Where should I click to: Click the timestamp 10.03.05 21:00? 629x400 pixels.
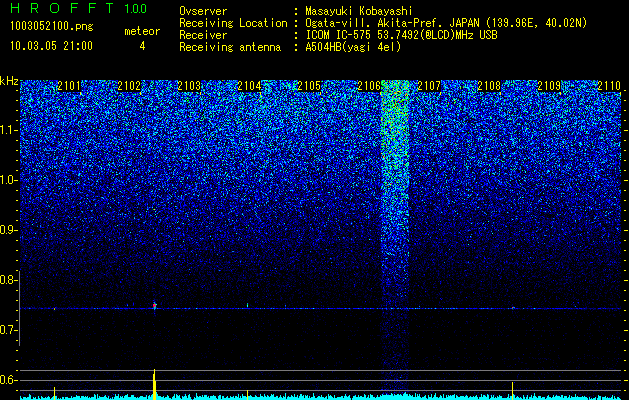[51, 46]
